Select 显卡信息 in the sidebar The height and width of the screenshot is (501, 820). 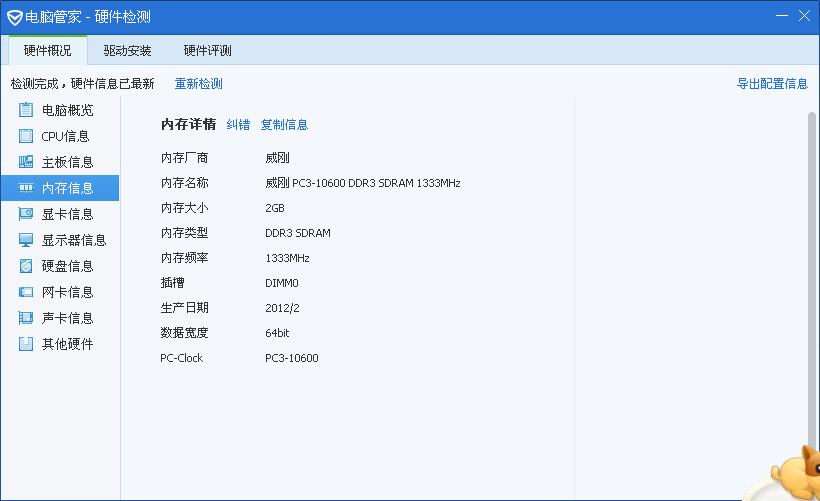pos(60,214)
